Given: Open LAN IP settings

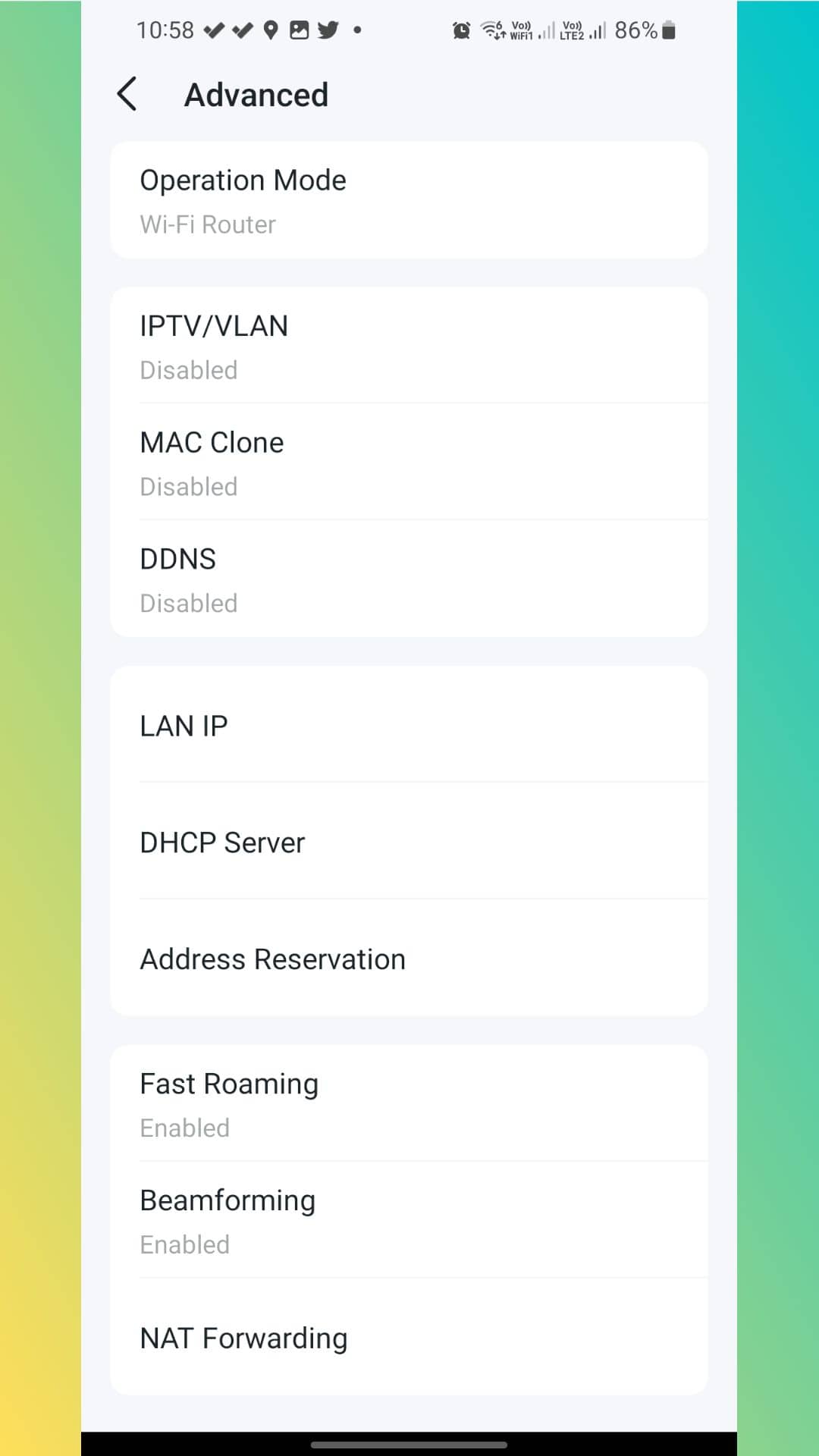Looking at the screenshot, I should (409, 725).
